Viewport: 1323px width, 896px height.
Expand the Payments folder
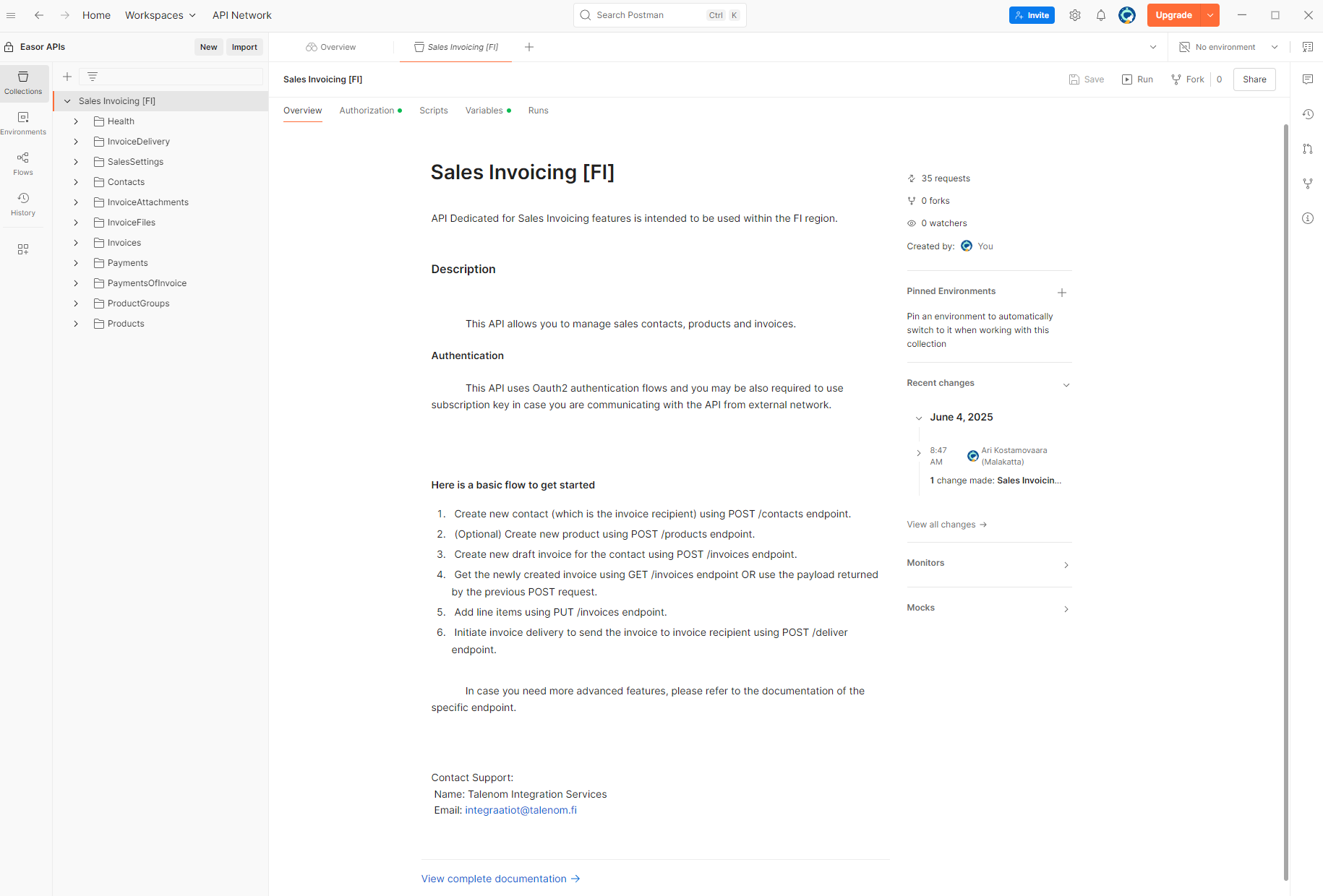(76, 263)
